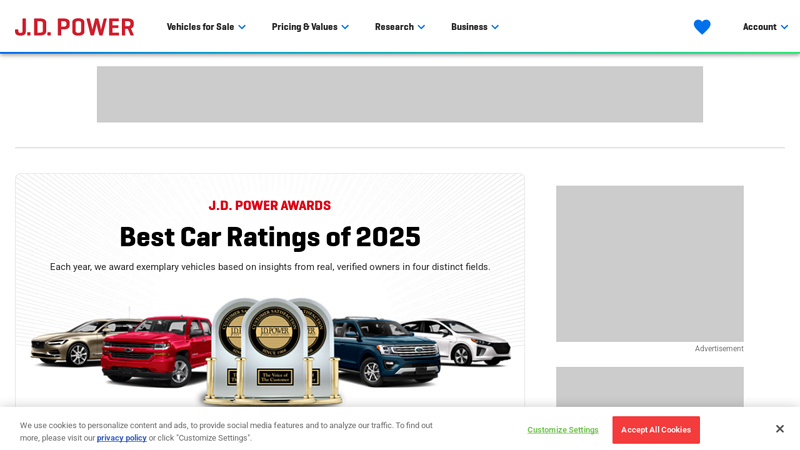This screenshot has height=450, width=800.
Task: Click the blue Ford SUV image
Action: pos(386,351)
